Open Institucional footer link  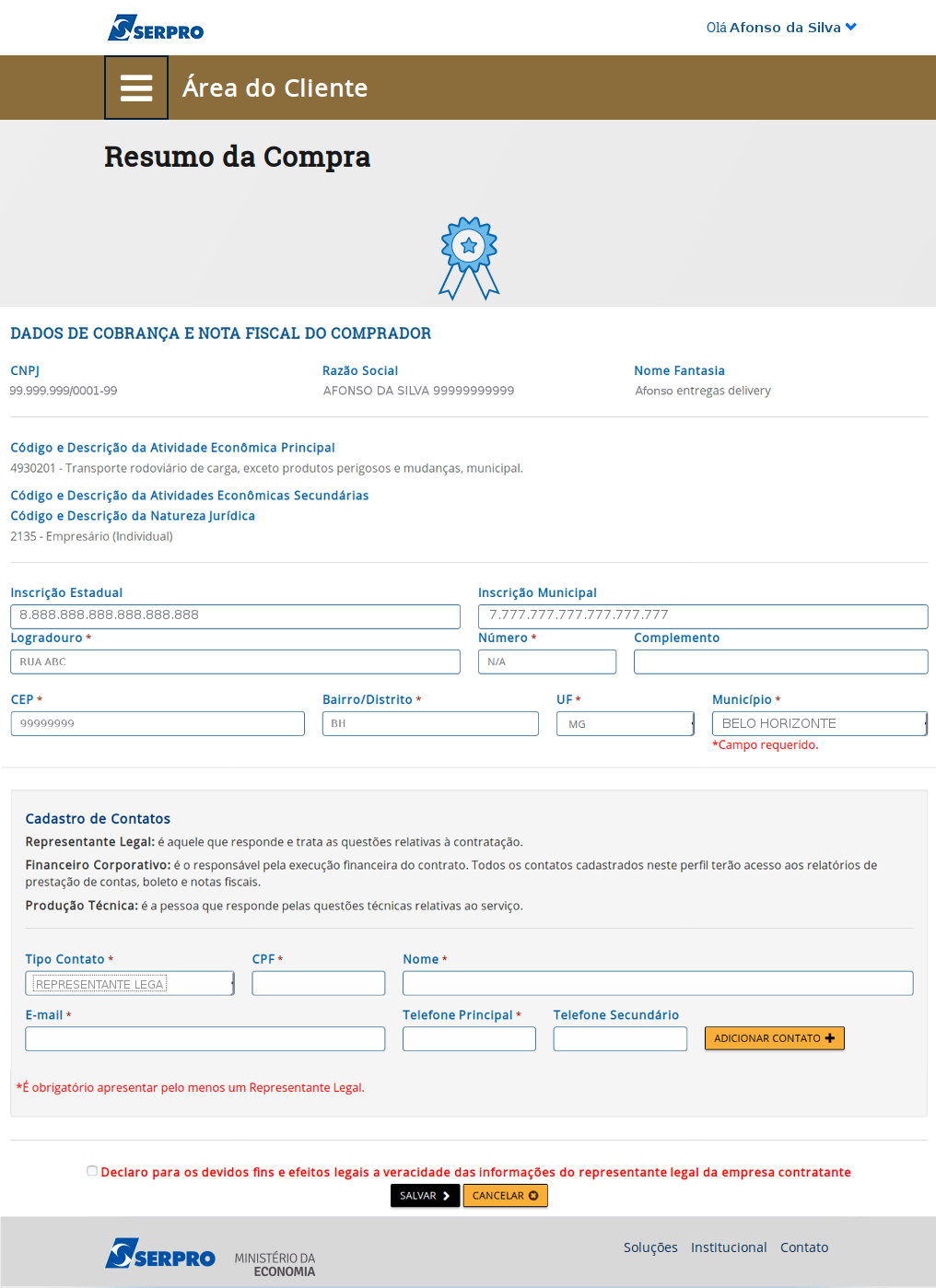click(x=729, y=1247)
